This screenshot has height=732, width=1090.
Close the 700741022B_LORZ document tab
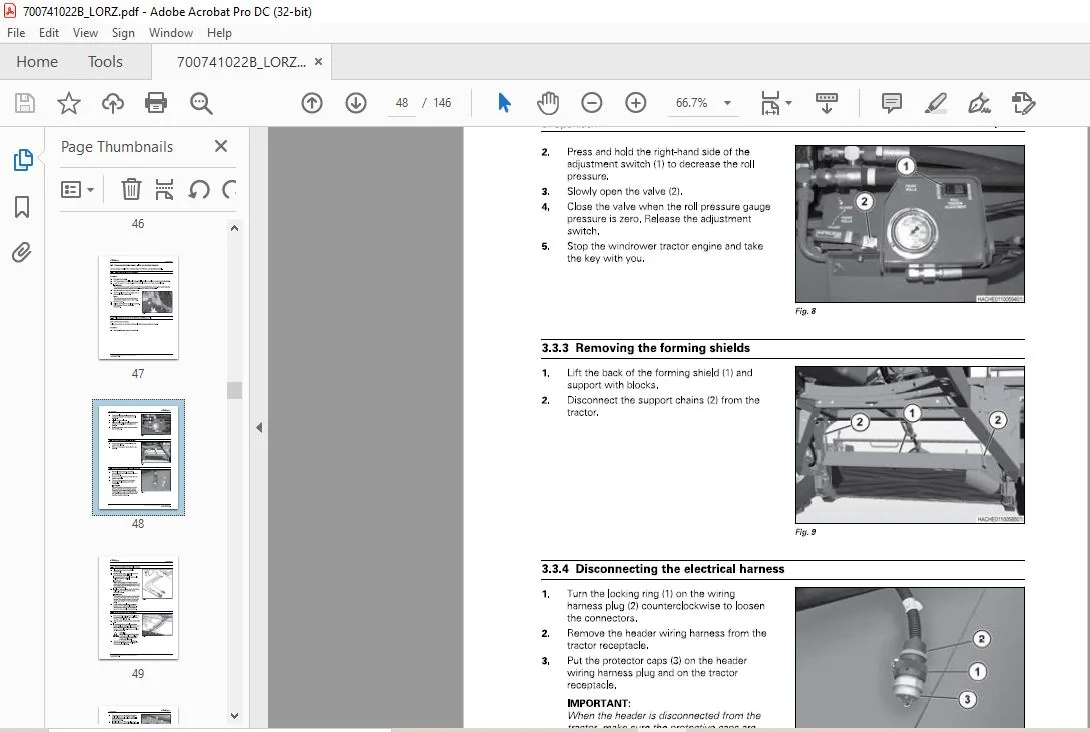point(318,62)
